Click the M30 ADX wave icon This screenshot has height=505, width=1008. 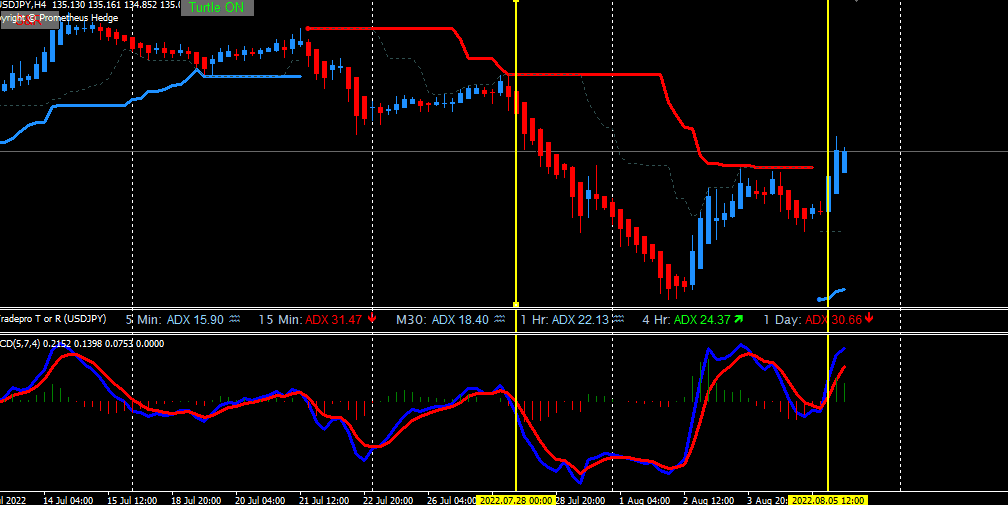coord(500,319)
